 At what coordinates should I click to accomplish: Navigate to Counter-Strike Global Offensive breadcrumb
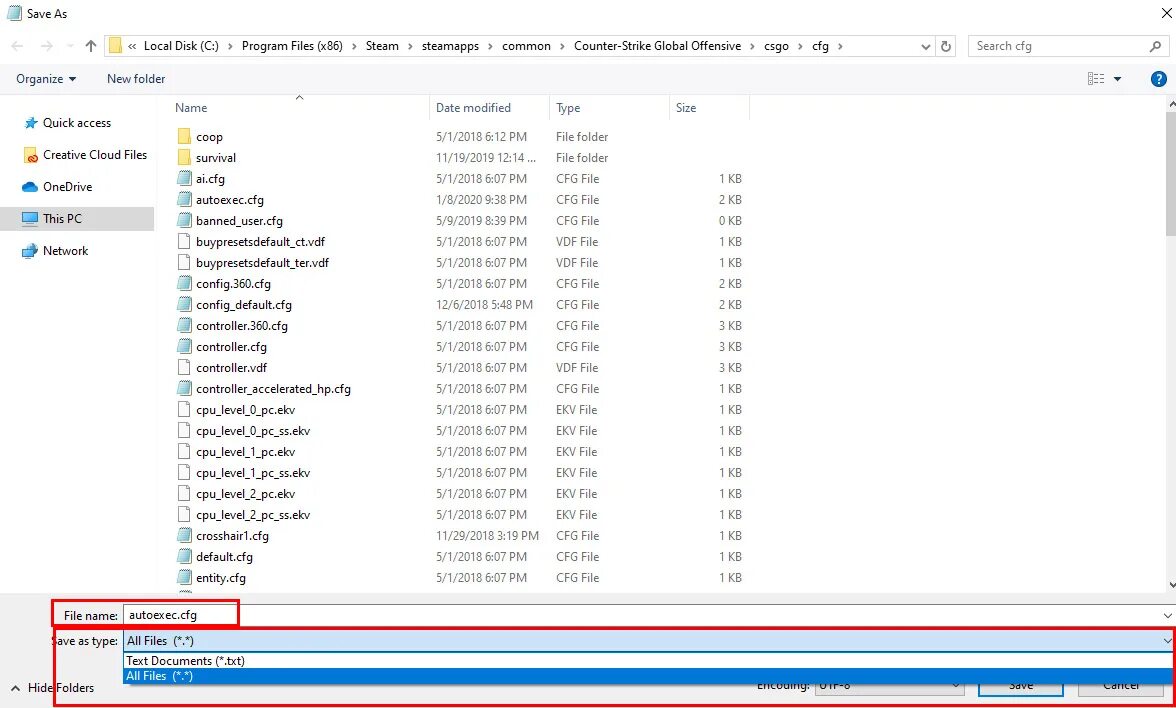pyautogui.click(x=658, y=46)
